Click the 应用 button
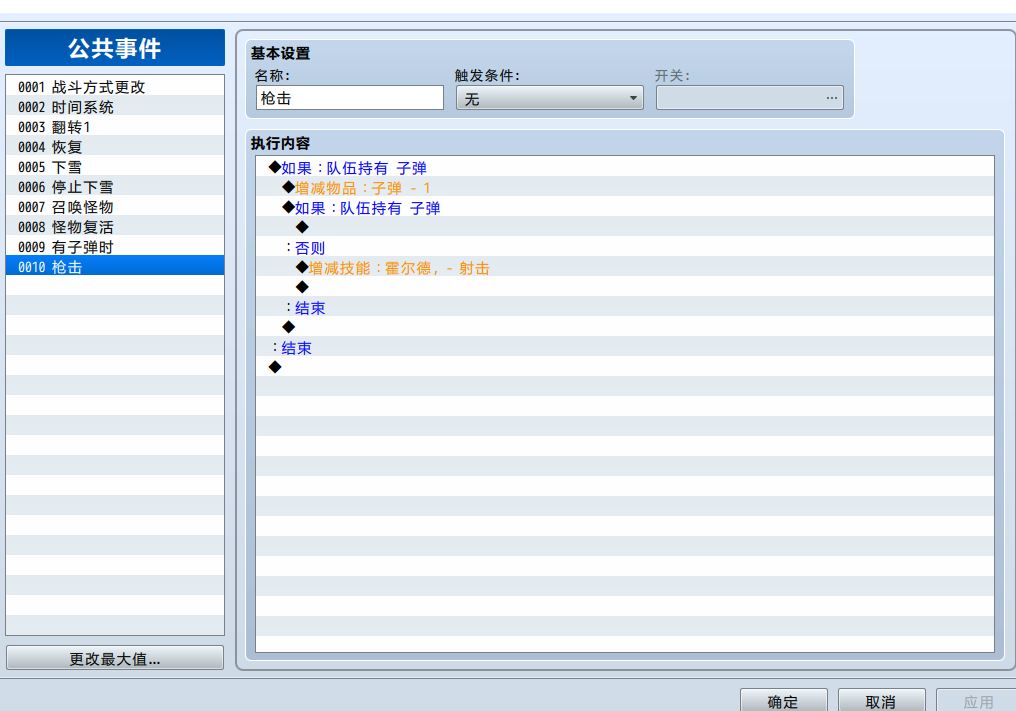Screen dimensions: 1016x711 (x=978, y=701)
